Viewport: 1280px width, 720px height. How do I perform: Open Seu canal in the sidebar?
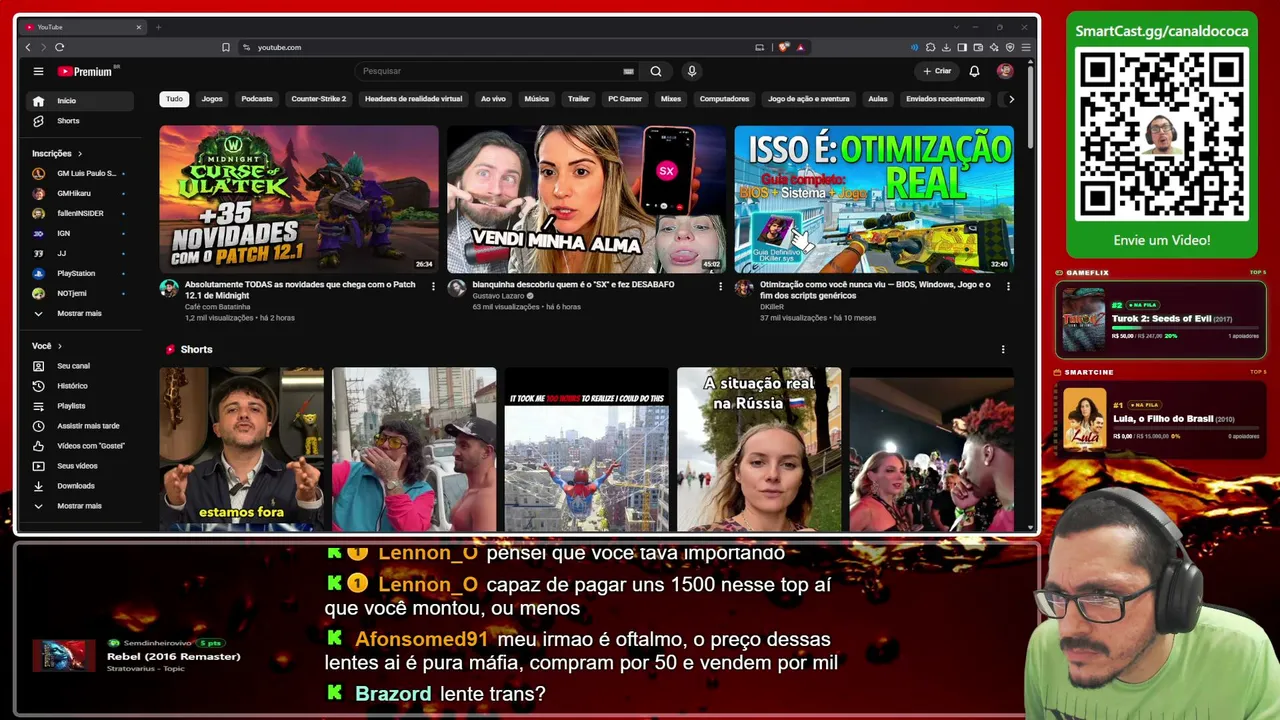tap(80, 366)
